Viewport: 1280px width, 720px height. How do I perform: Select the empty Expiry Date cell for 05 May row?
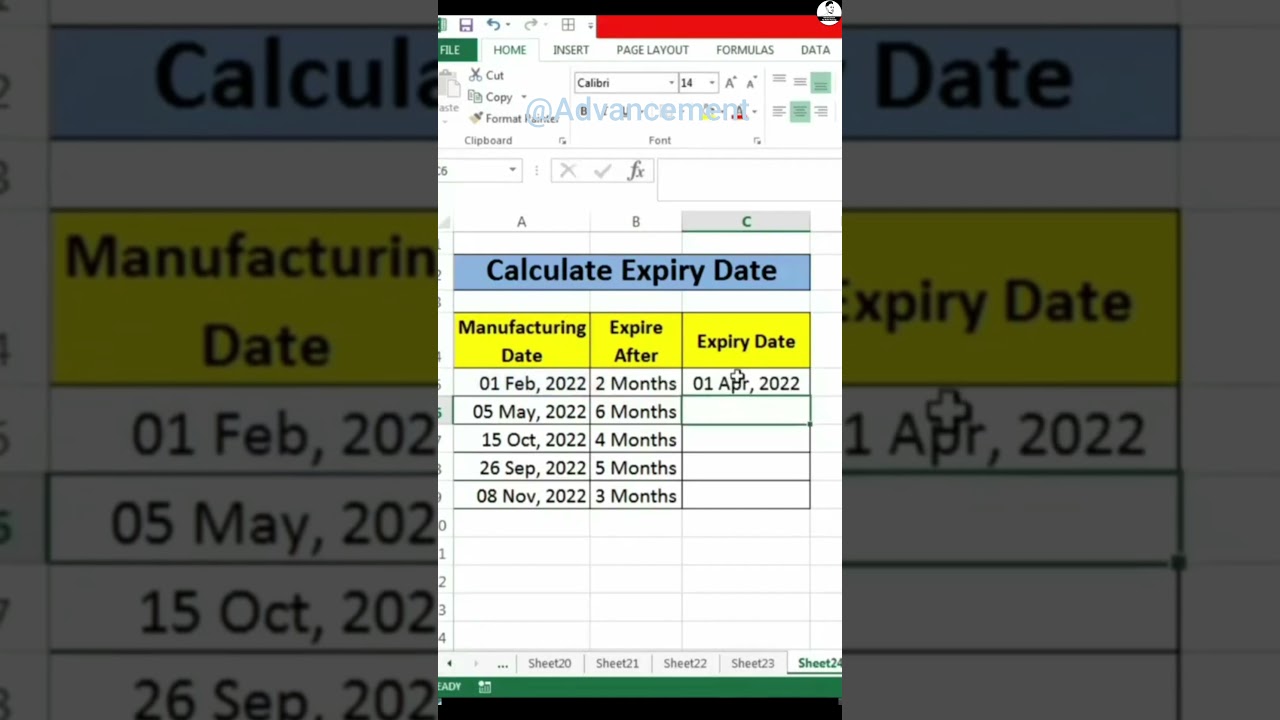(746, 411)
